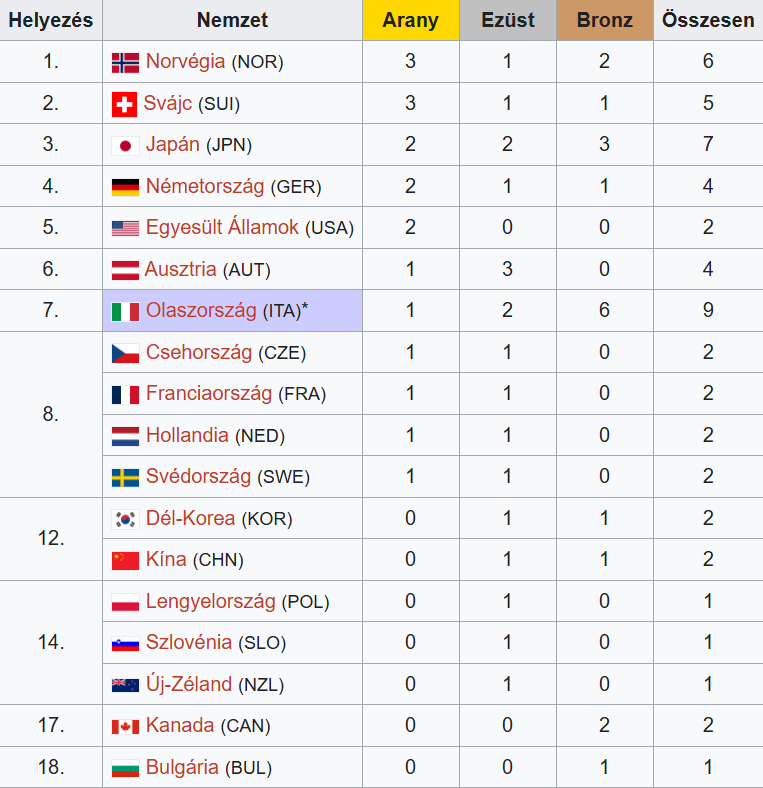Click the Slovenia flag icon
763x788 pixels.
(x=125, y=643)
